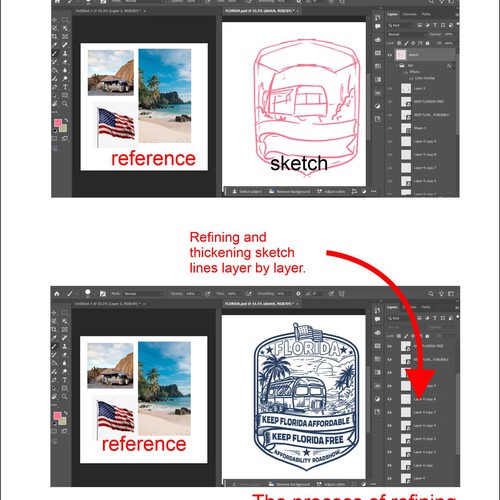Open History panel icon in sketch window
500x500 pixels.
click(377, 17)
